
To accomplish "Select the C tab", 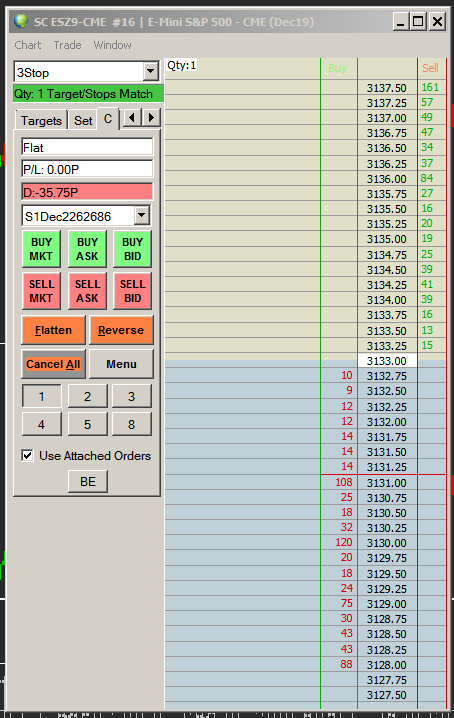I will pyautogui.click(x=108, y=119).
